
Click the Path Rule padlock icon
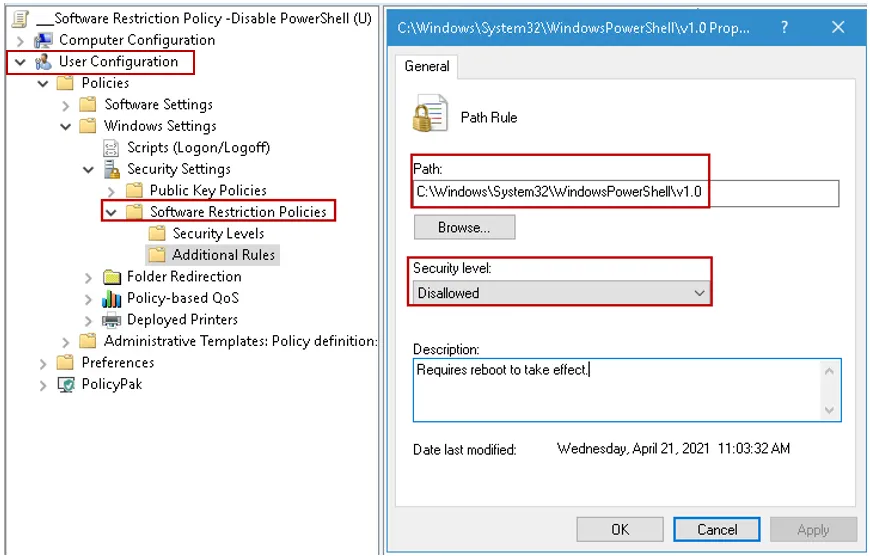[x=430, y=115]
